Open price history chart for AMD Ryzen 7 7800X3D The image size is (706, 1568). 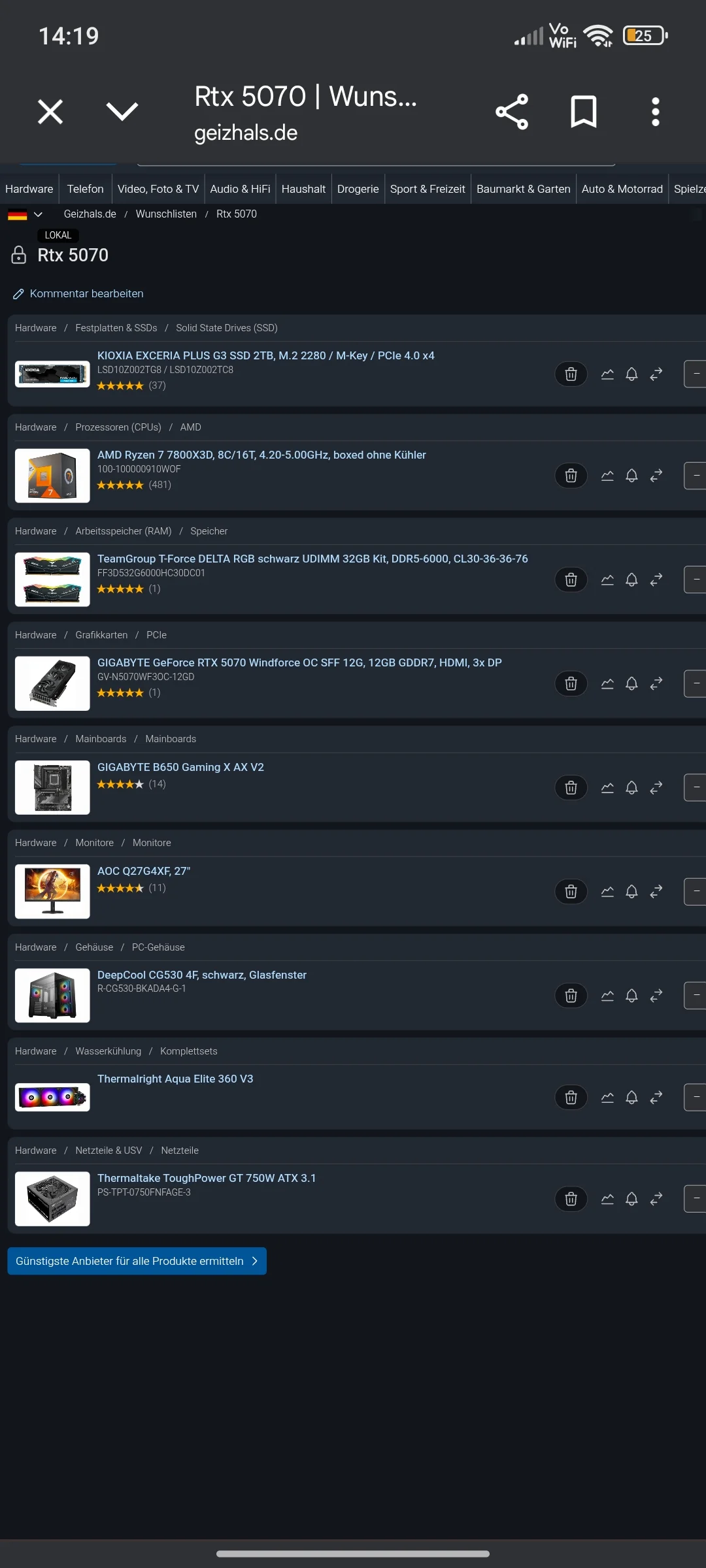pyautogui.click(x=607, y=476)
